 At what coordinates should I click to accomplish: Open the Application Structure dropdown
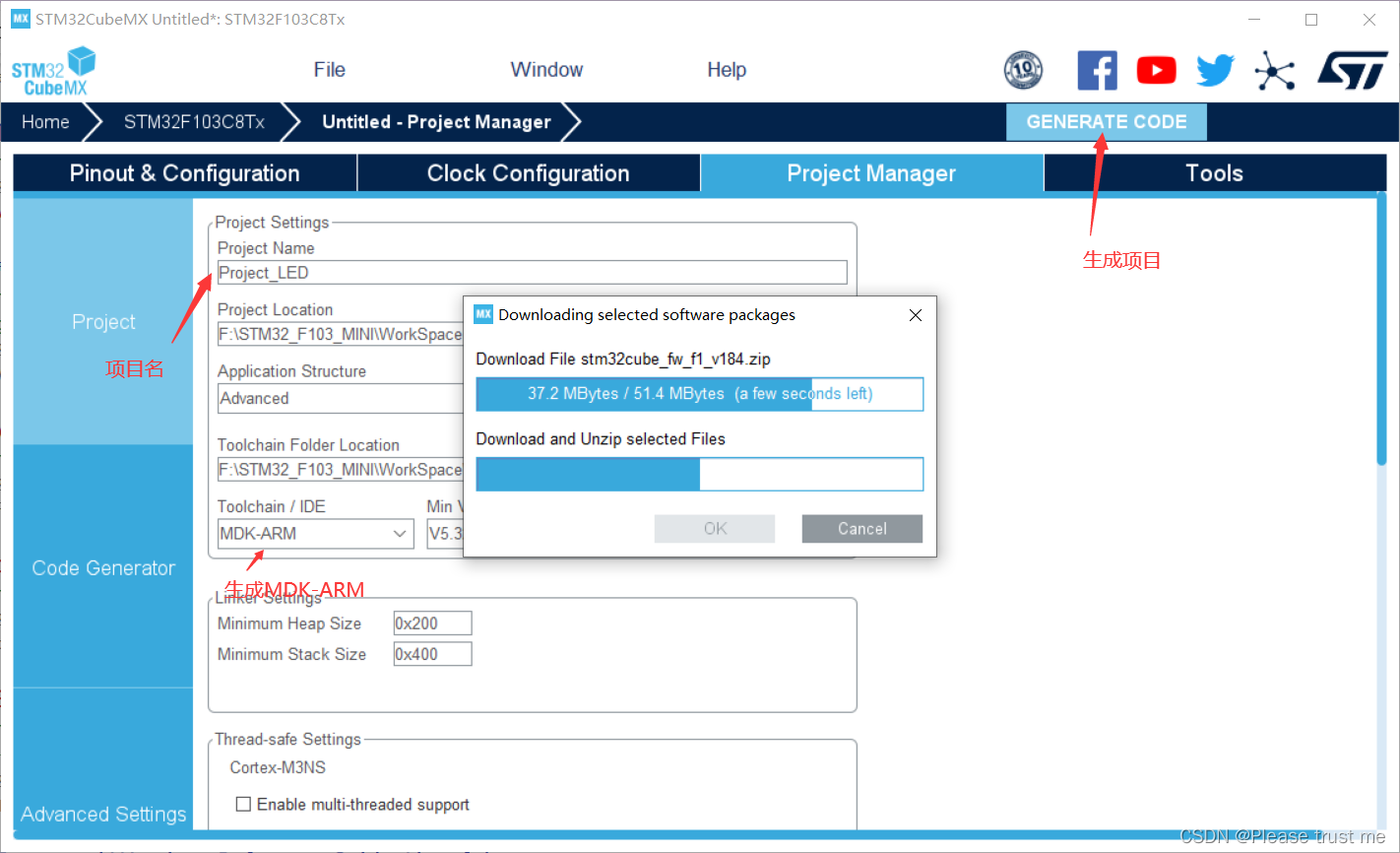(x=340, y=398)
